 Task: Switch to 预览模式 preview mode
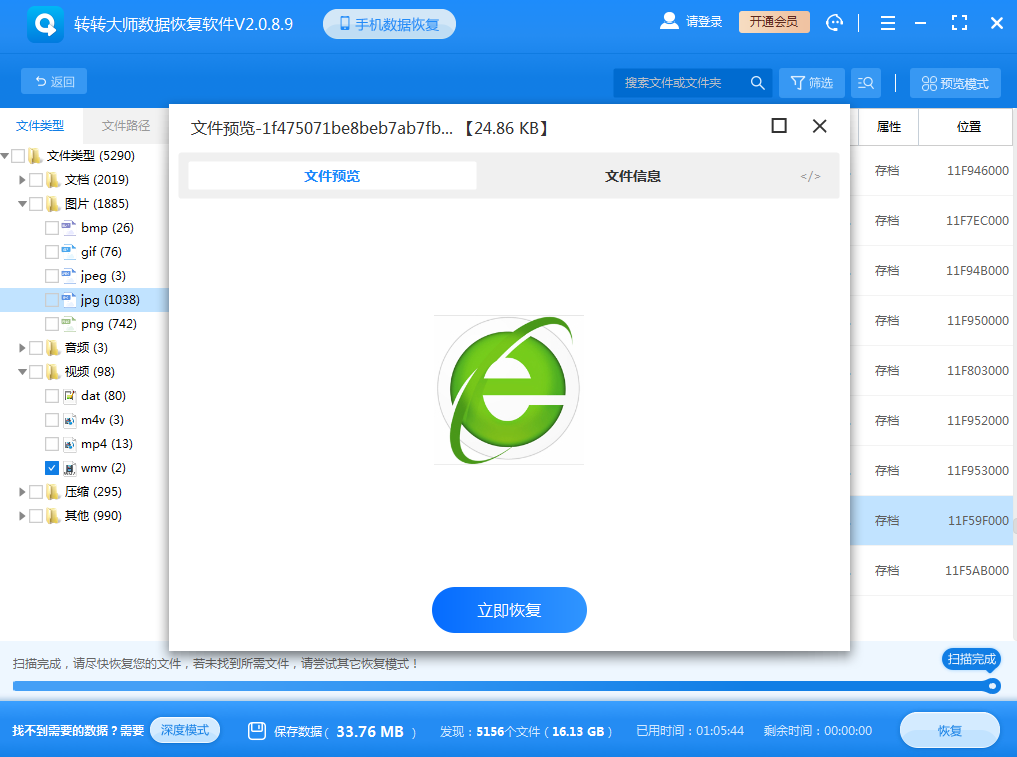954,82
